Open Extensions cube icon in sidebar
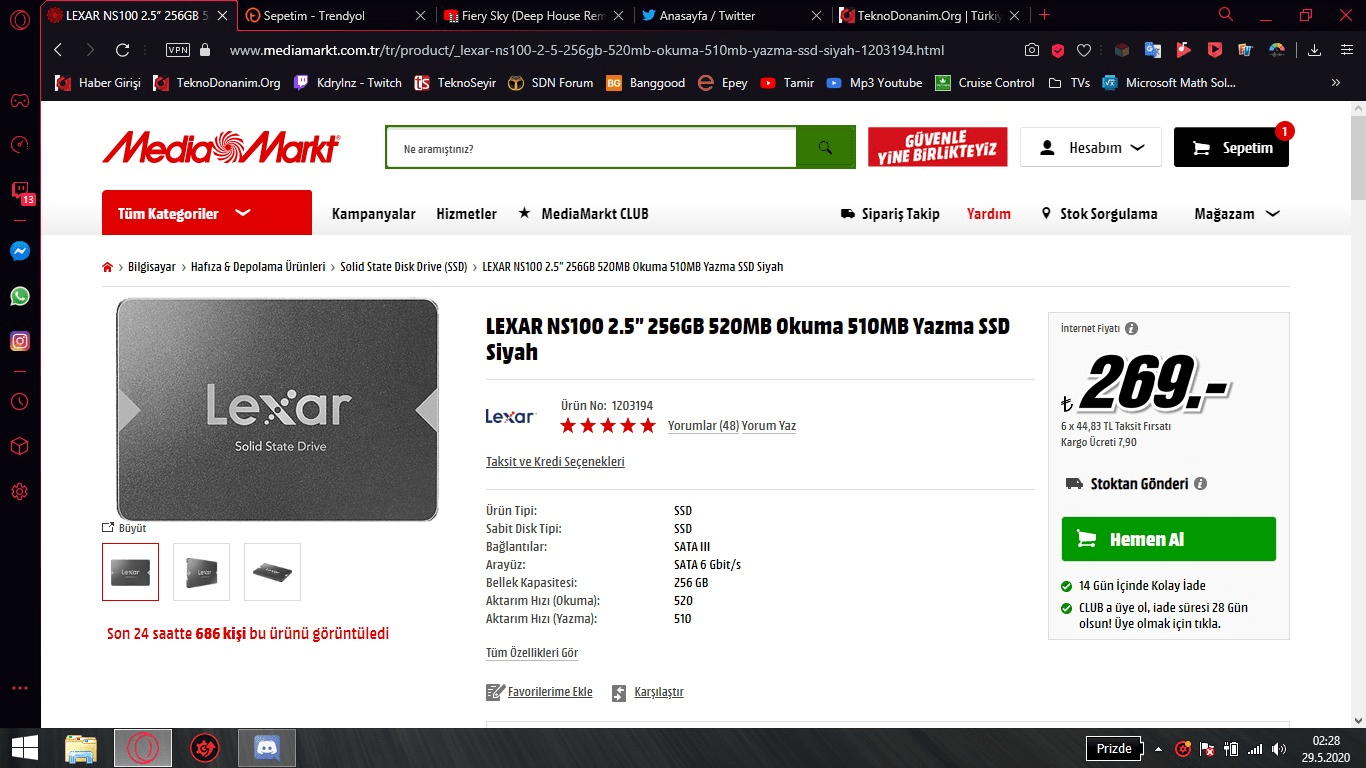 20,446
